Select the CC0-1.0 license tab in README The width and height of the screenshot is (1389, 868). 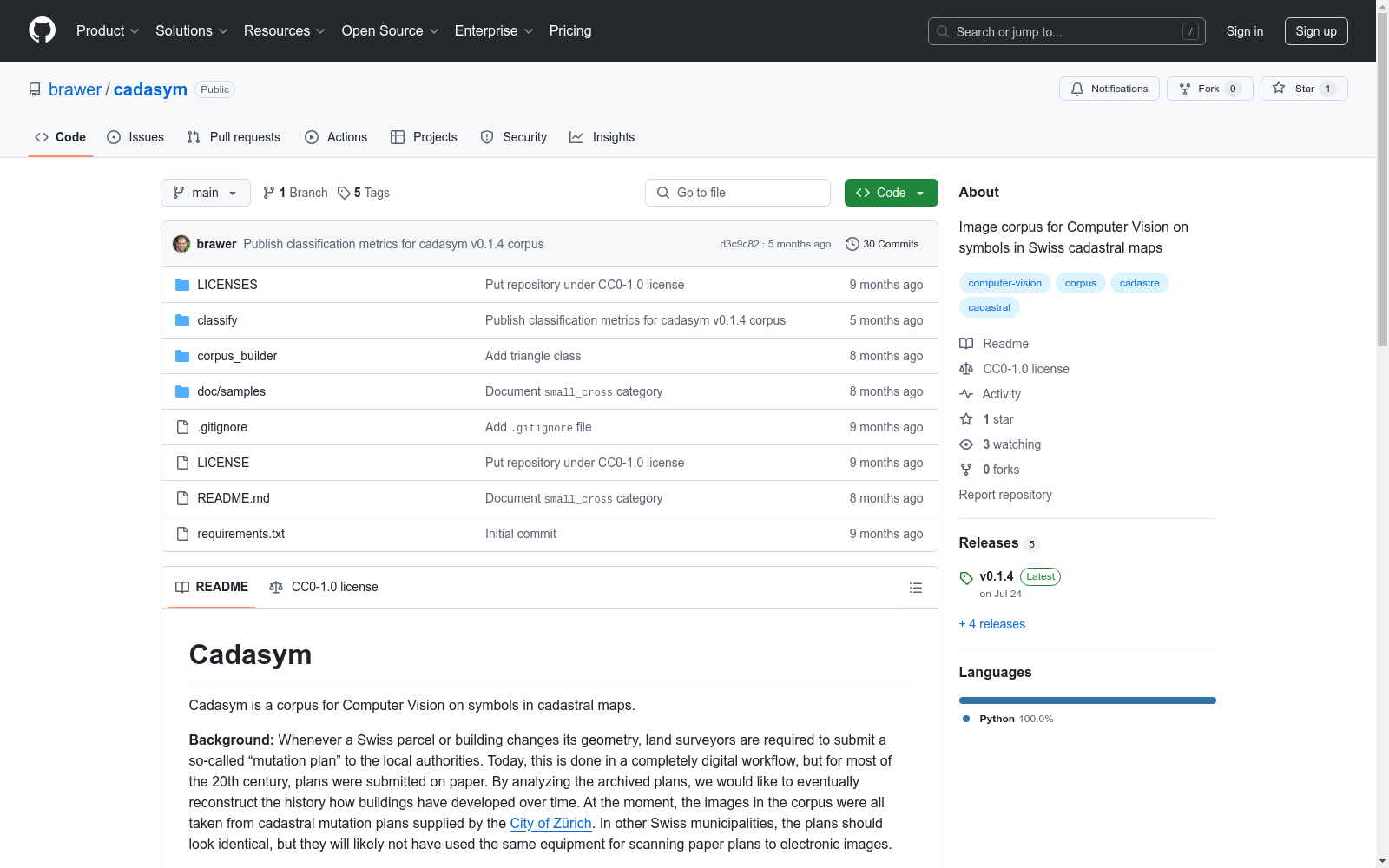[x=324, y=587]
